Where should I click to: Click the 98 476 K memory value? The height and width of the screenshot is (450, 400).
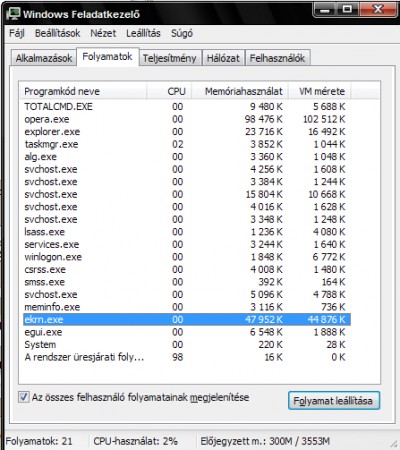click(x=264, y=119)
